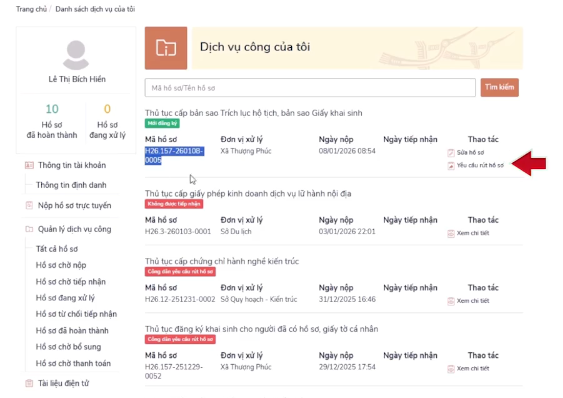Click the Quản lý dịch vụ công folder icon
The height and width of the screenshot is (398, 563).
(29, 229)
